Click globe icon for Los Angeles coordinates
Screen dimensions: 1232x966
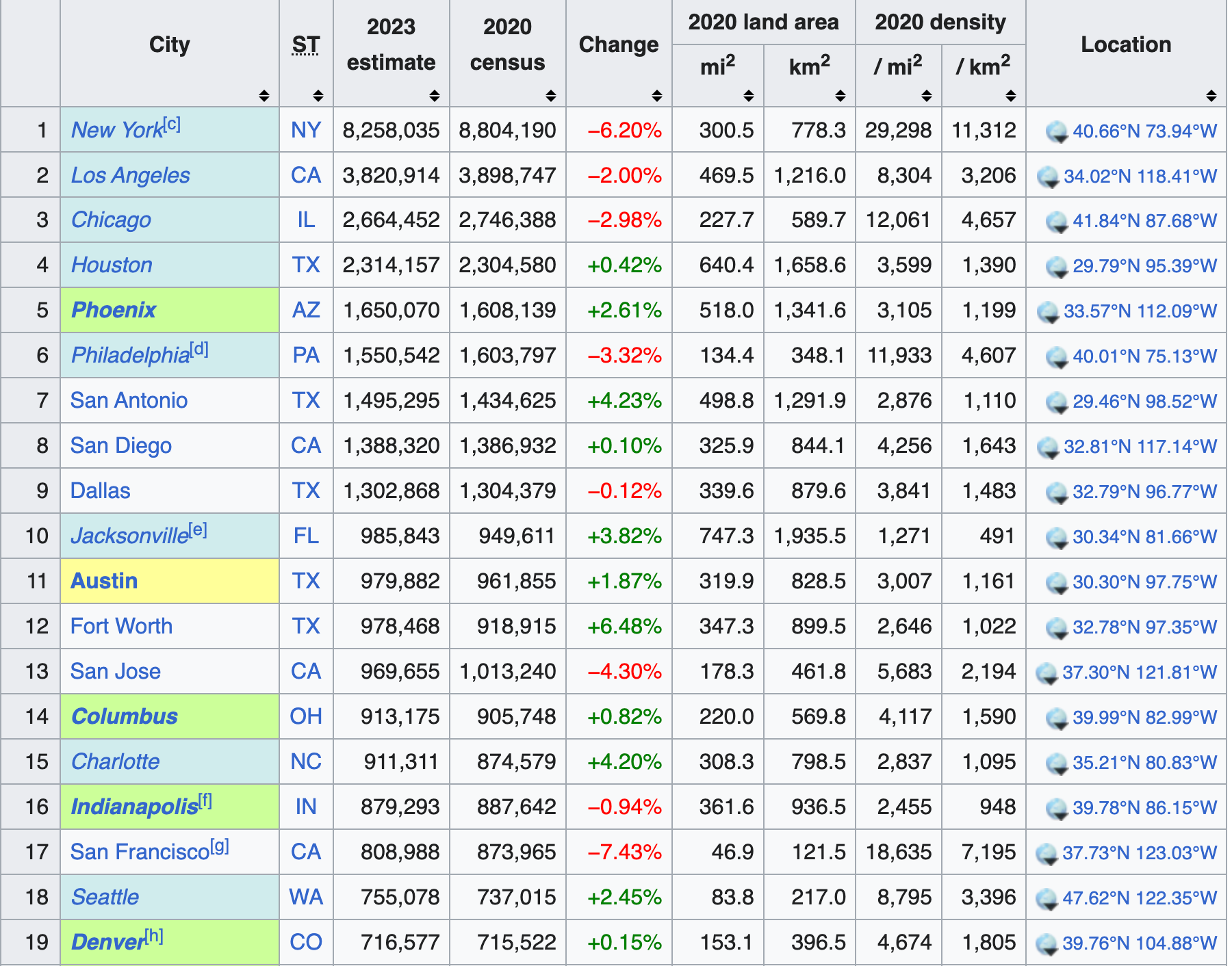click(1049, 177)
